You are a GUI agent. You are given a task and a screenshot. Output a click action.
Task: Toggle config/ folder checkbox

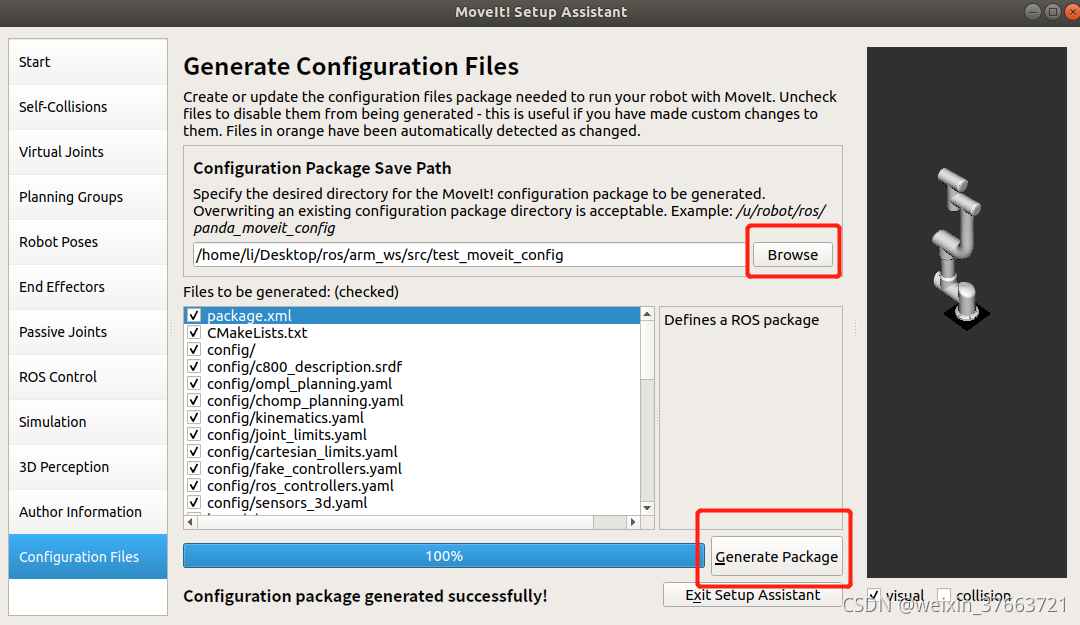pyautogui.click(x=194, y=349)
